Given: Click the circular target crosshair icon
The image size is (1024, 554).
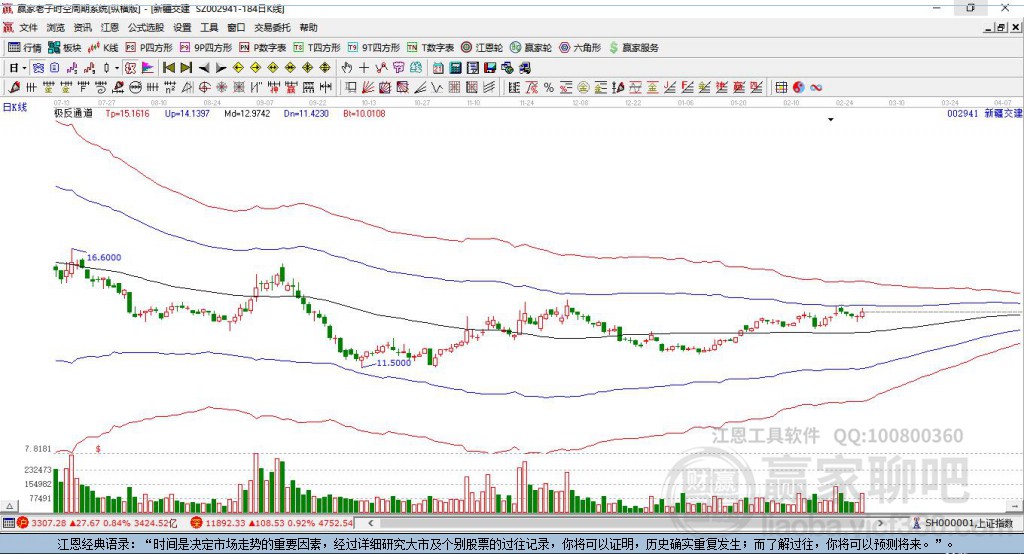Looking at the screenshot, I should coord(204,88).
